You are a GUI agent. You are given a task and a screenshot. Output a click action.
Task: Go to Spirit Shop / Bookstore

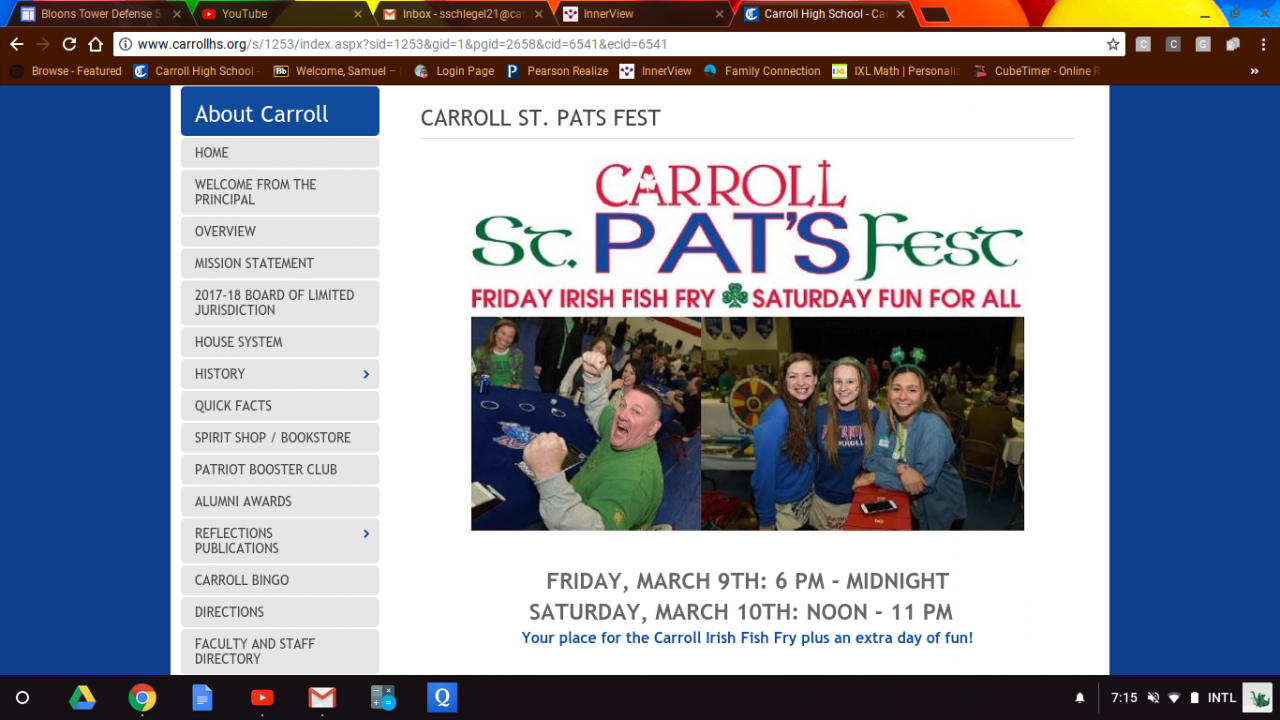[x=280, y=438]
